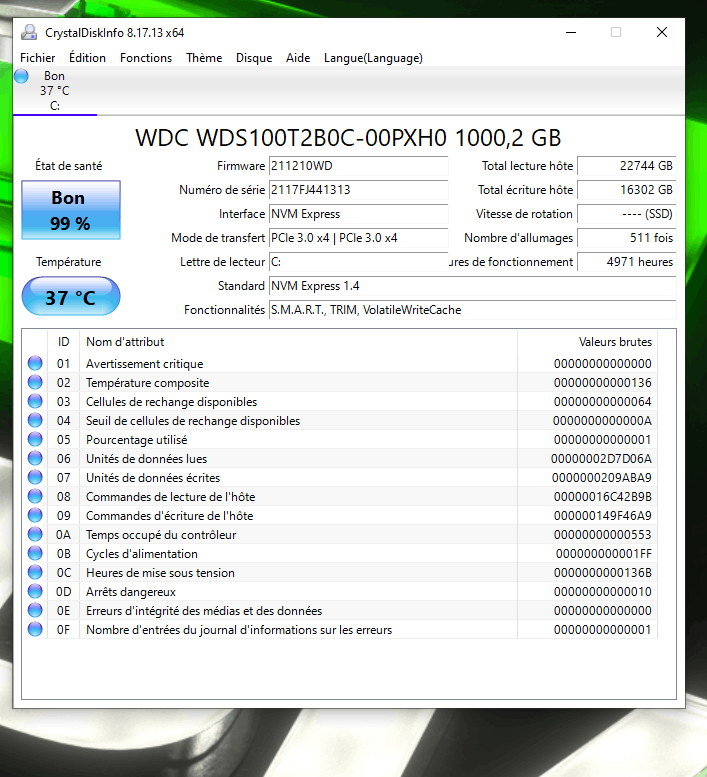Select the Température composite attribute name
Screen dimensions: 707x777
tap(148, 383)
